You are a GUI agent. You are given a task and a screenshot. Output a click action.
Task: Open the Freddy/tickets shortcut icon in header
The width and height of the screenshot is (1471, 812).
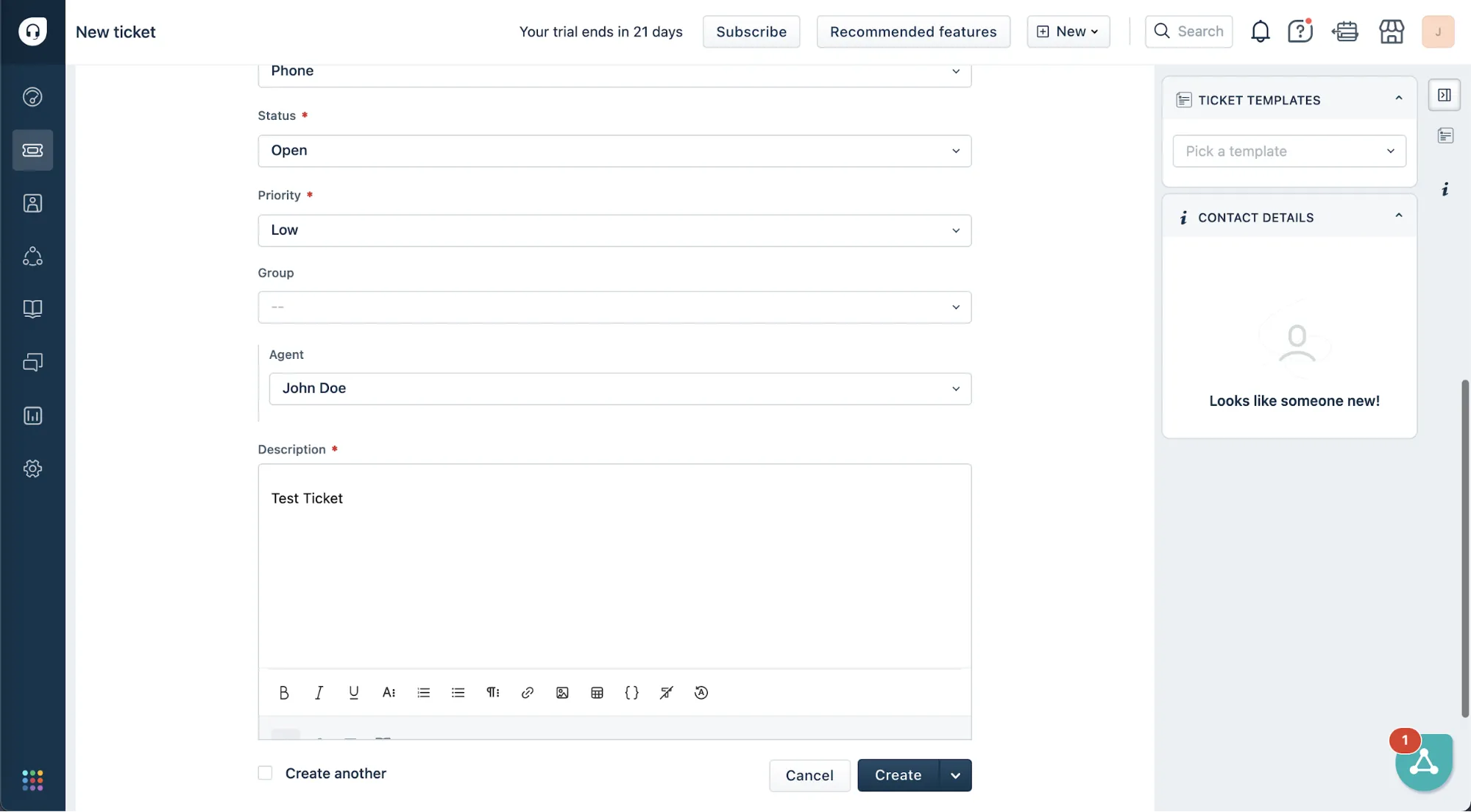(1345, 32)
